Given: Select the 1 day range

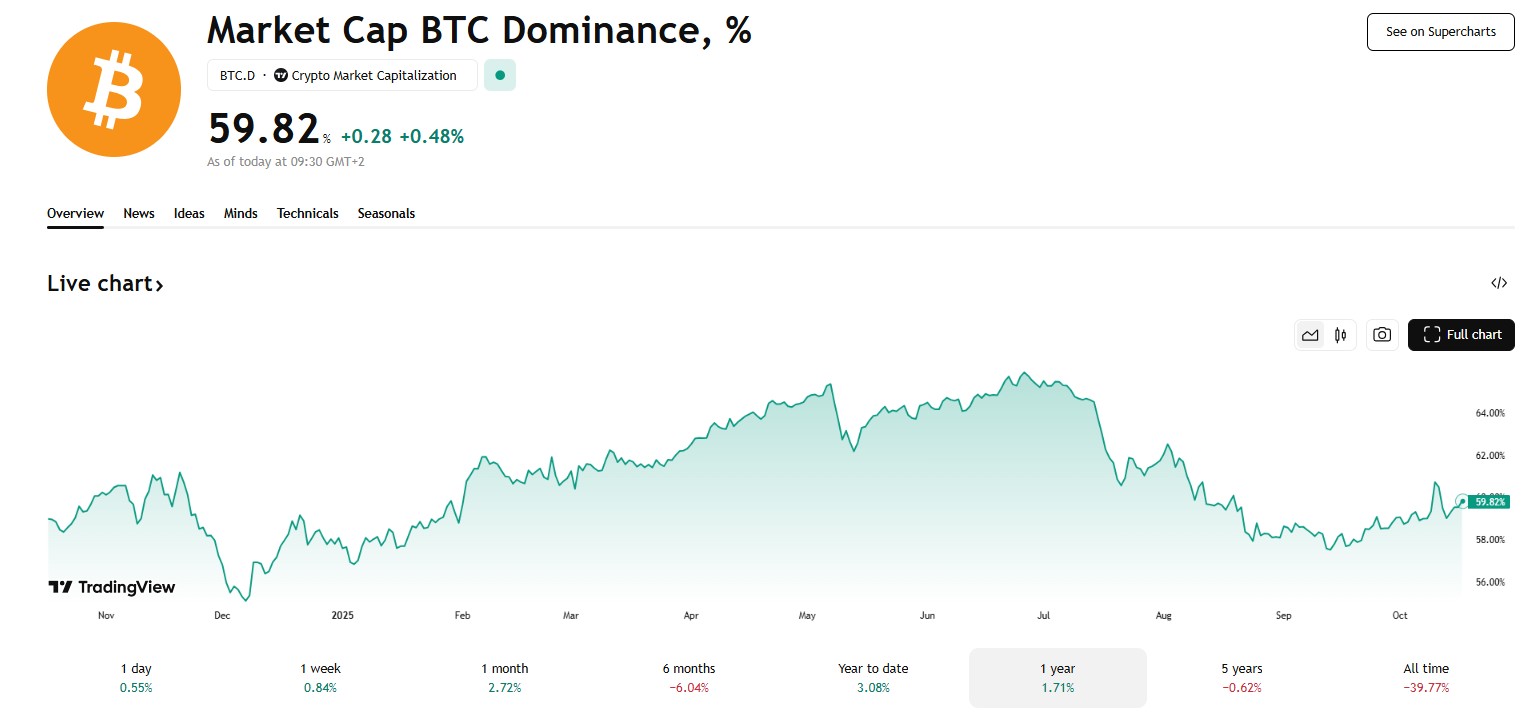Looking at the screenshot, I should 136,677.
